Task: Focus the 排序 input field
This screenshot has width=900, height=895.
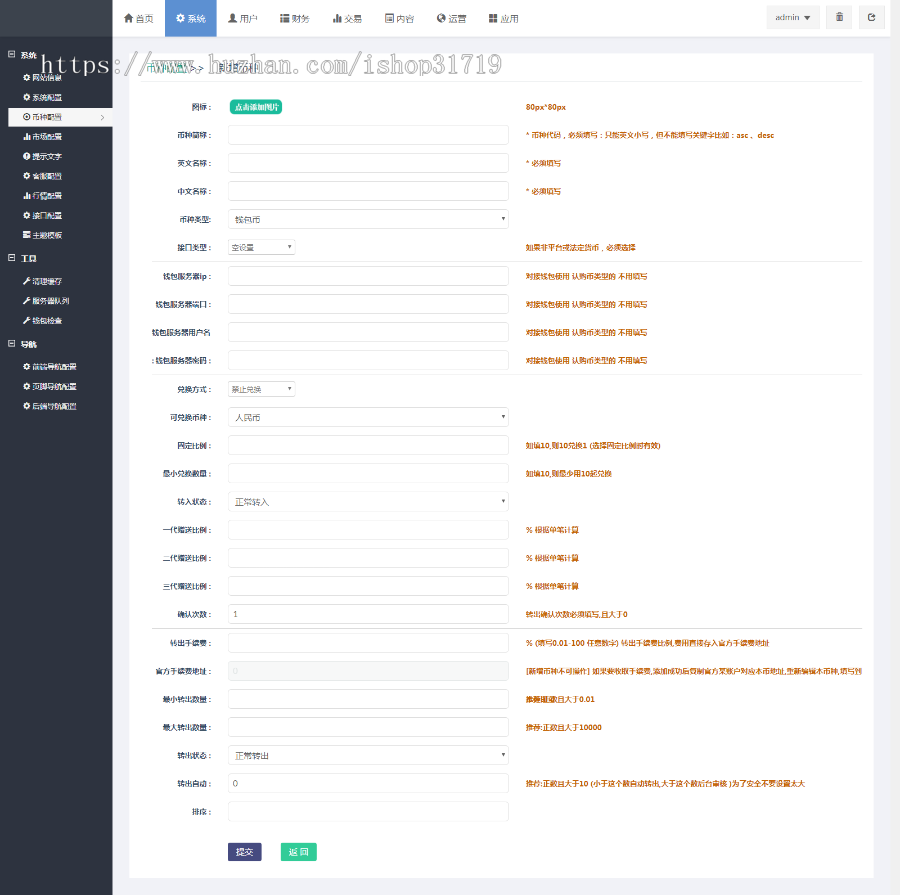Action: coord(368,812)
